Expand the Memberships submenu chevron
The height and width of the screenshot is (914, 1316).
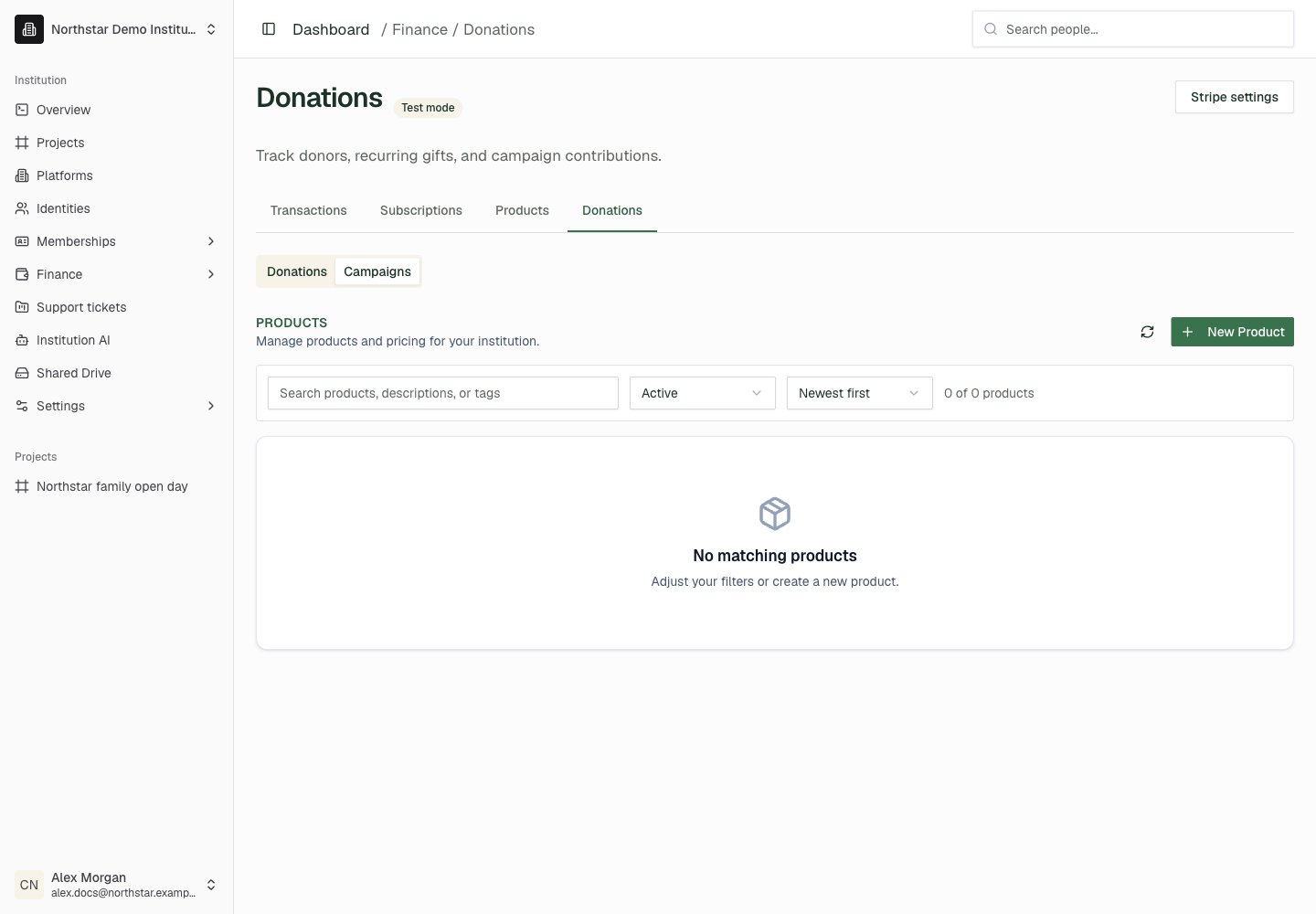(x=211, y=241)
